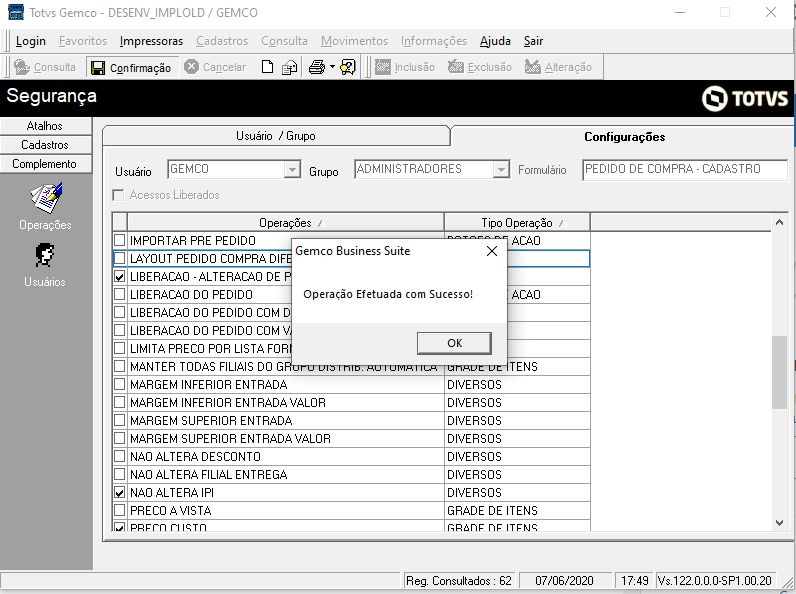The image size is (796, 594).
Task: Click the Totvs Gemco title bar app icon
Action: point(16,12)
